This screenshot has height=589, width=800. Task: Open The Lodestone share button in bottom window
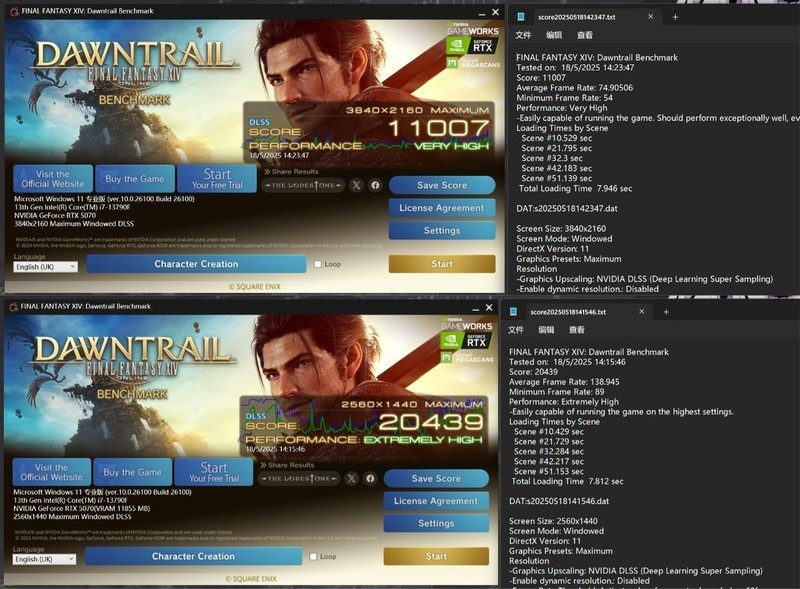298,478
